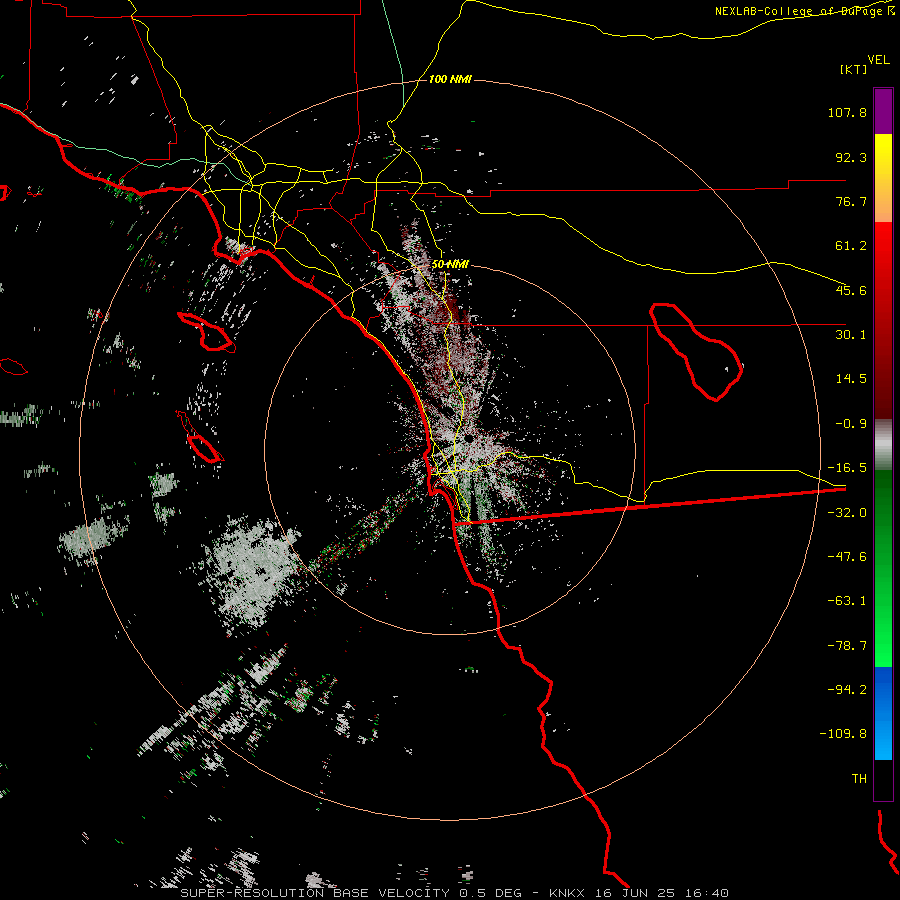Click the -63.1 velocity scale value
Viewport: 900px width, 900px height.
point(847,601)
